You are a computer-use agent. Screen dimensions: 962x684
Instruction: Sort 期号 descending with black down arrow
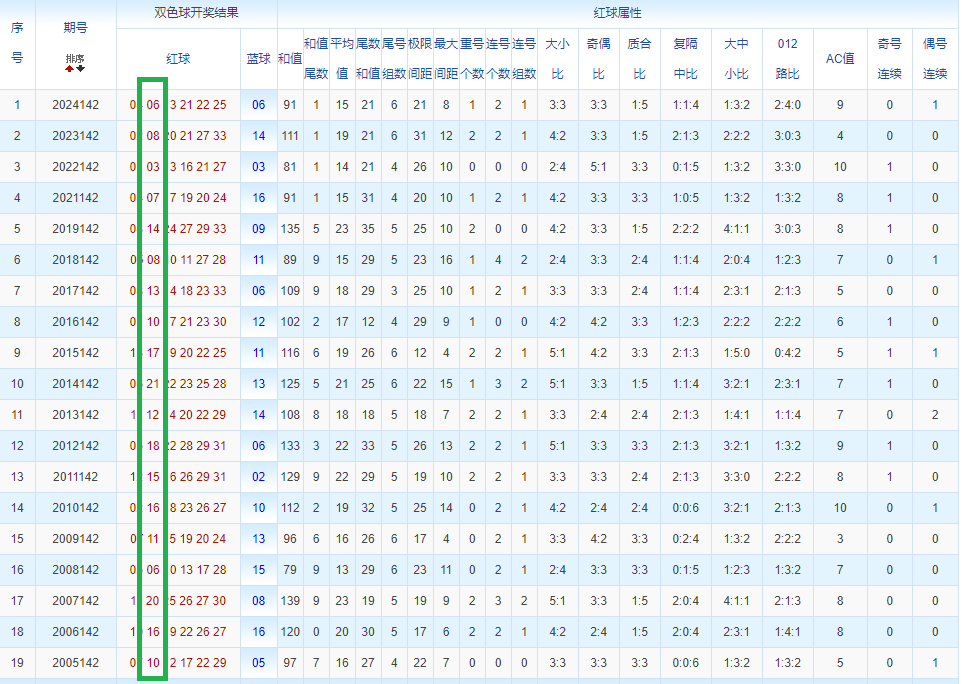[x=80, y=69]
